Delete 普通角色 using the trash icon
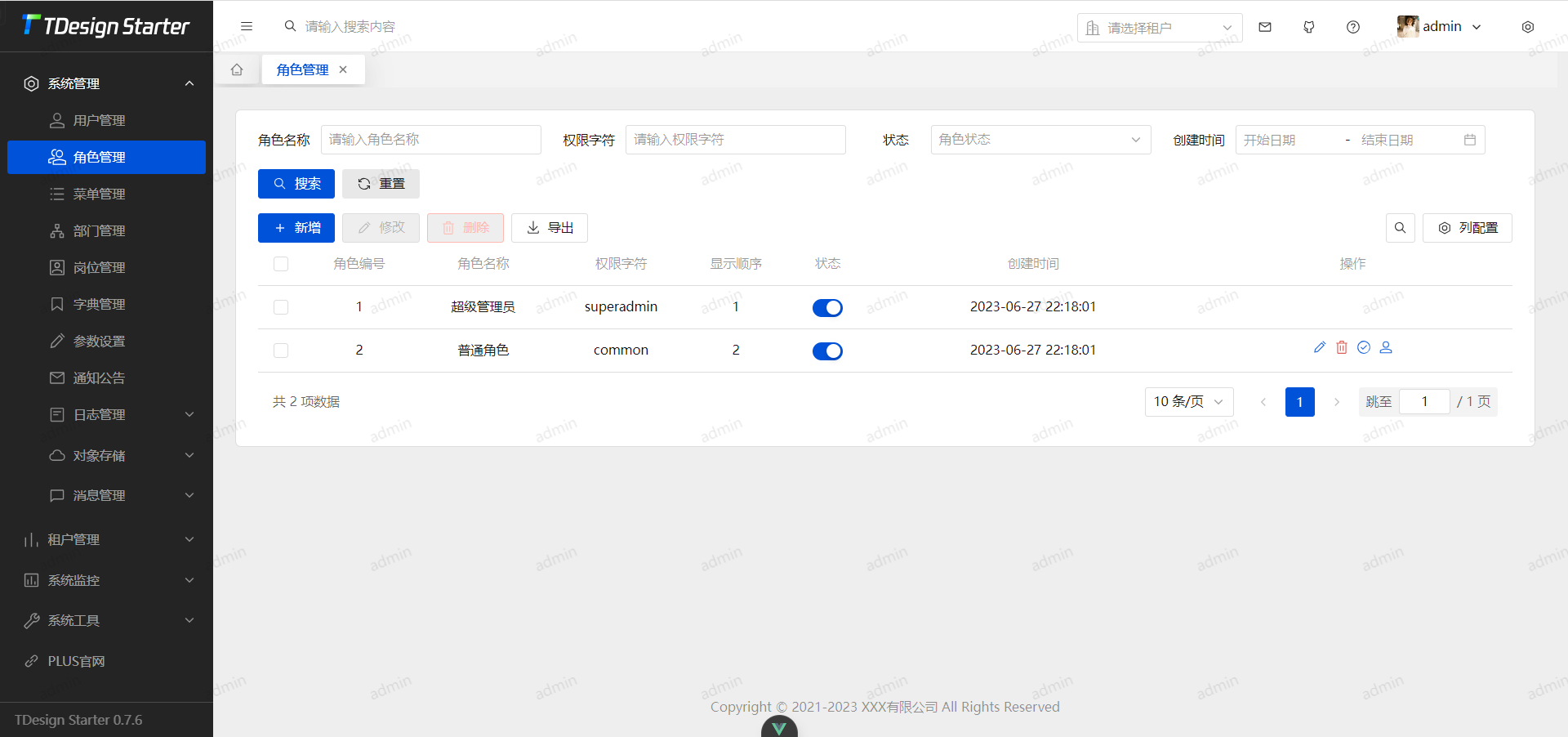This screenshot has height=737, width=1568. coord(1342,347)
